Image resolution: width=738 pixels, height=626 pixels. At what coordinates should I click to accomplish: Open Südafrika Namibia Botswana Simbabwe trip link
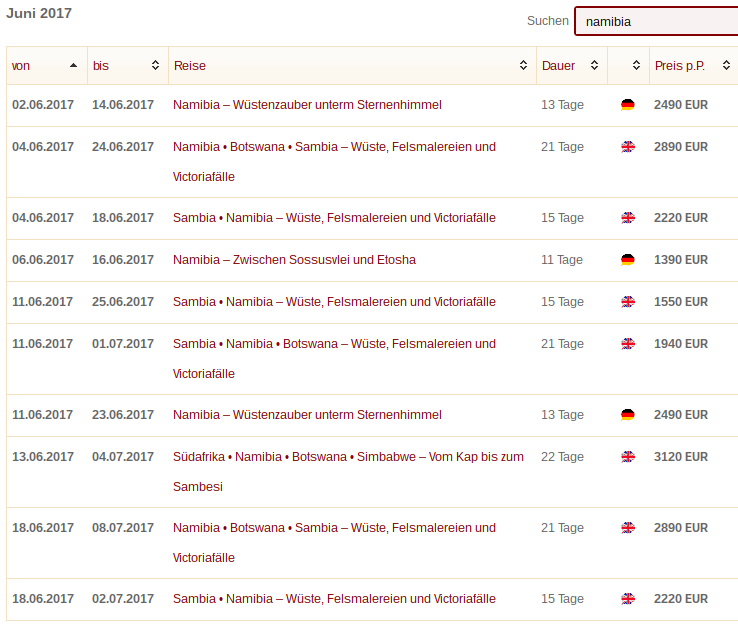348,472
